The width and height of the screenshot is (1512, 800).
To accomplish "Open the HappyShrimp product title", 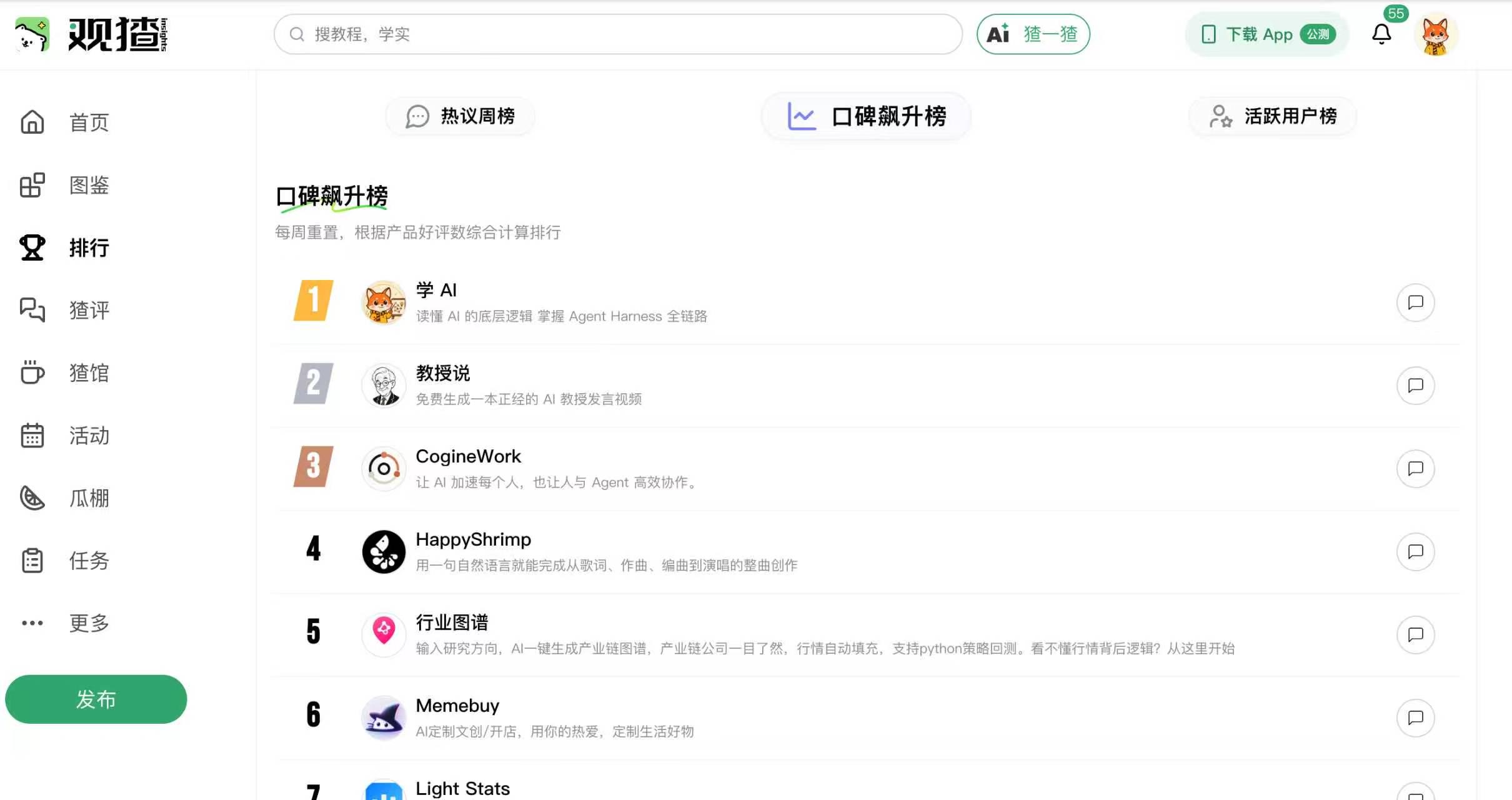I will coord(473,539).
